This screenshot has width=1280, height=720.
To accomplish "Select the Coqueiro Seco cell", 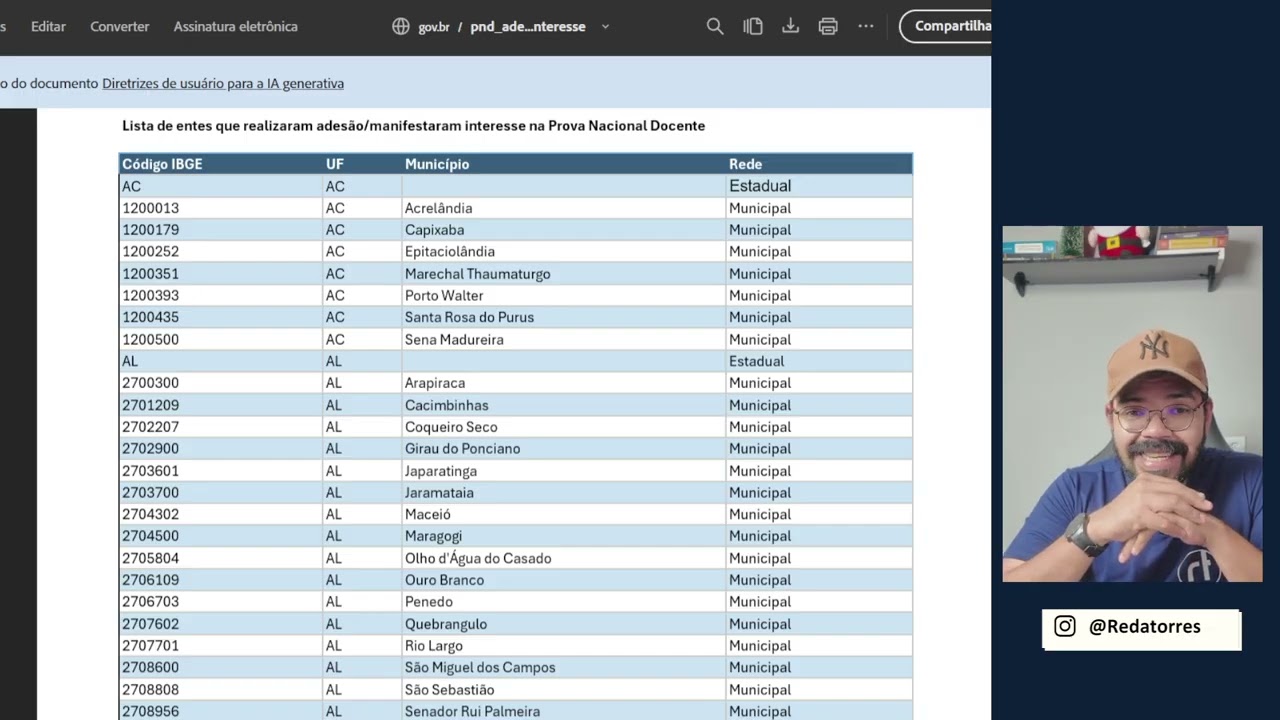I will 563,427.
